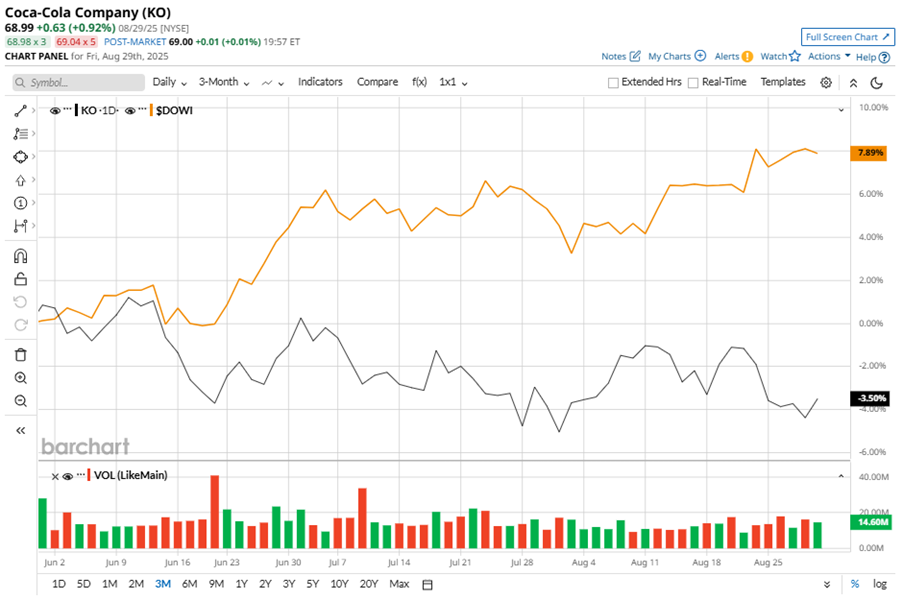Select the 1D range tab
Image resolution: width=903 pixels, height=600 pixels.
pos(59,584)
